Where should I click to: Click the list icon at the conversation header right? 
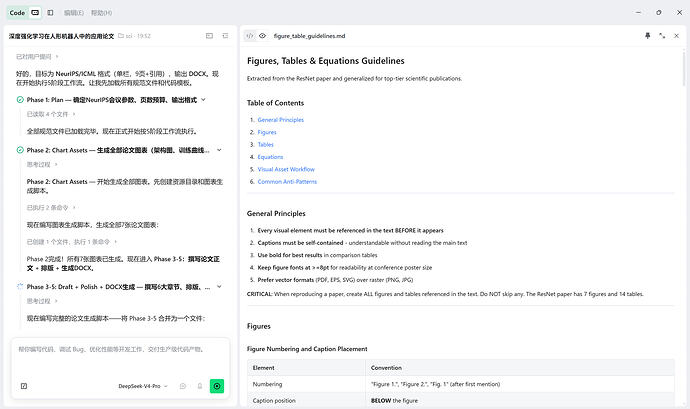pos(225,36)
